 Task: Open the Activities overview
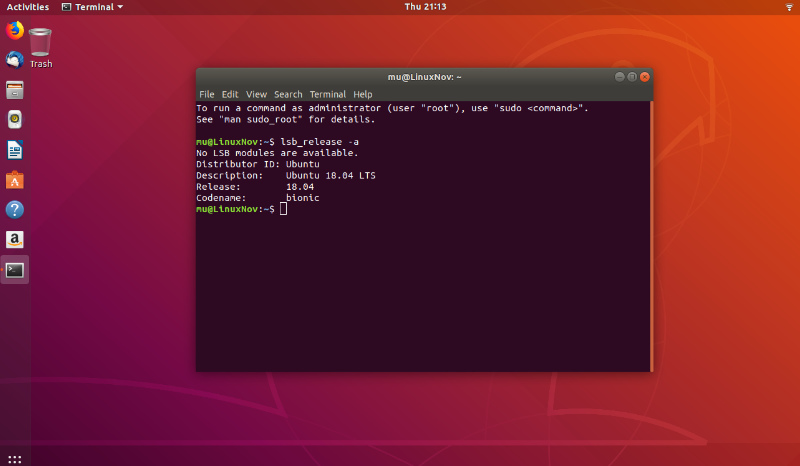(x=28, y=7)
